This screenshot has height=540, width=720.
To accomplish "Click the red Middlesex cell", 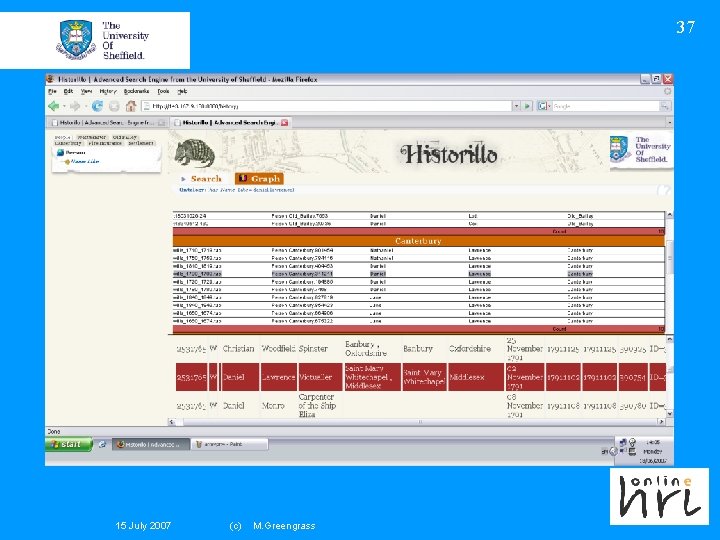I will click(476, 377).
